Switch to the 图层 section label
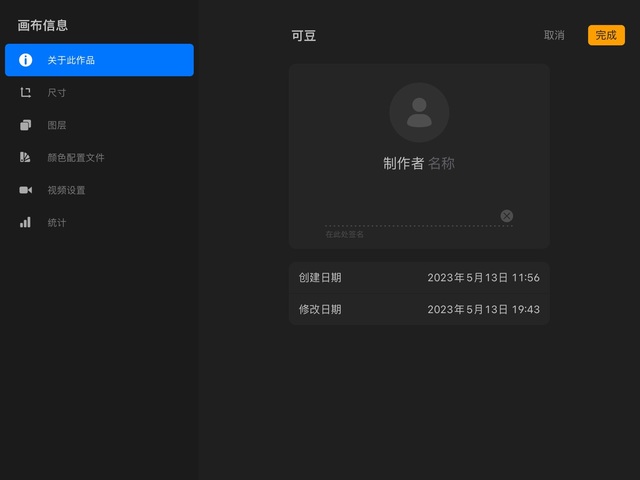The height and width of the screenshot is (480, 640). click(57, 125)
